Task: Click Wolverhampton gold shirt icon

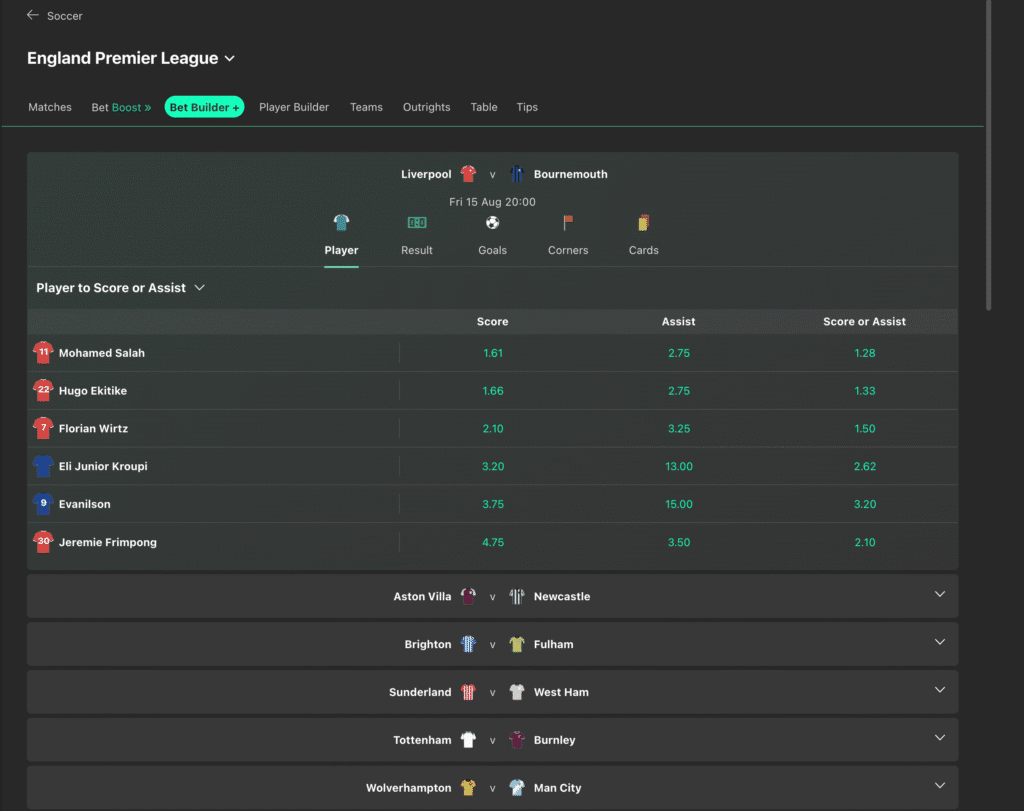Action: [468, 787]
